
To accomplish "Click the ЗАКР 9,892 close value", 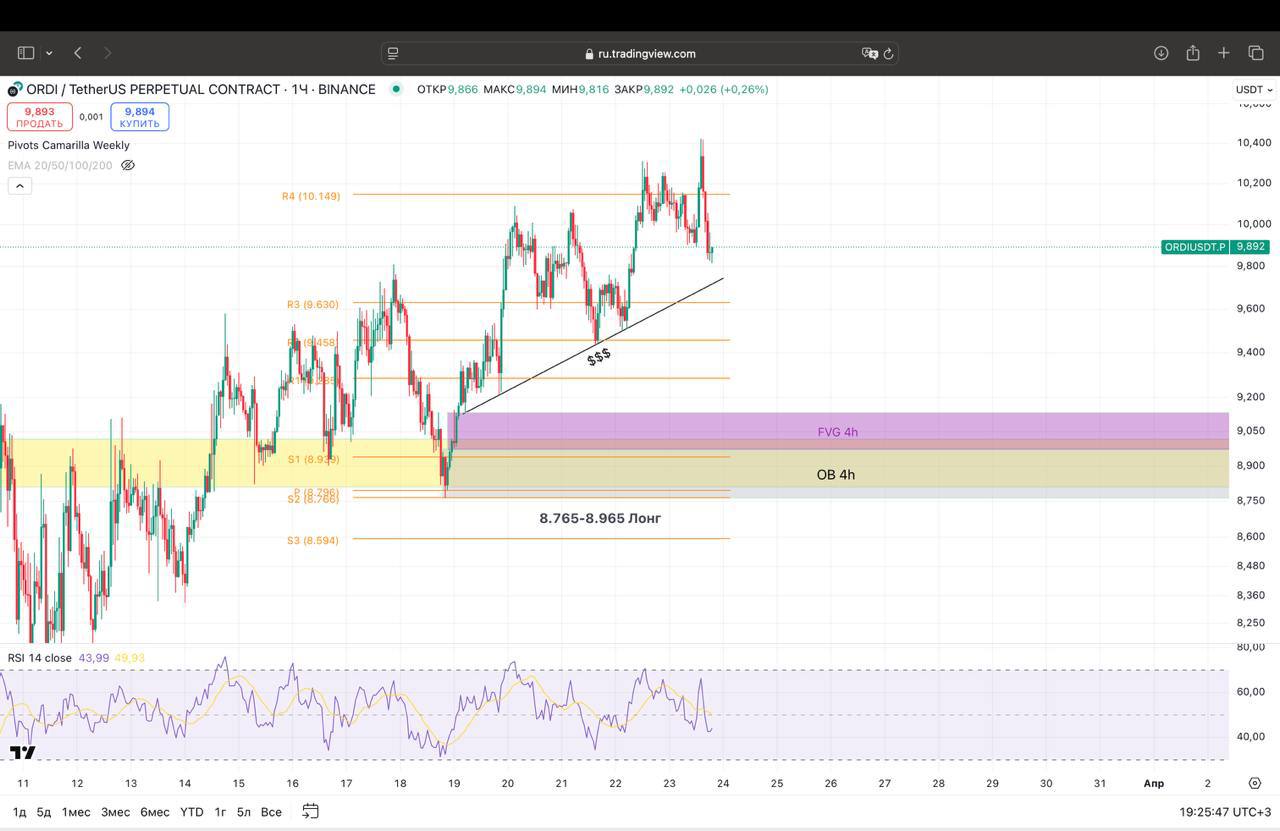I will (644, 89).
